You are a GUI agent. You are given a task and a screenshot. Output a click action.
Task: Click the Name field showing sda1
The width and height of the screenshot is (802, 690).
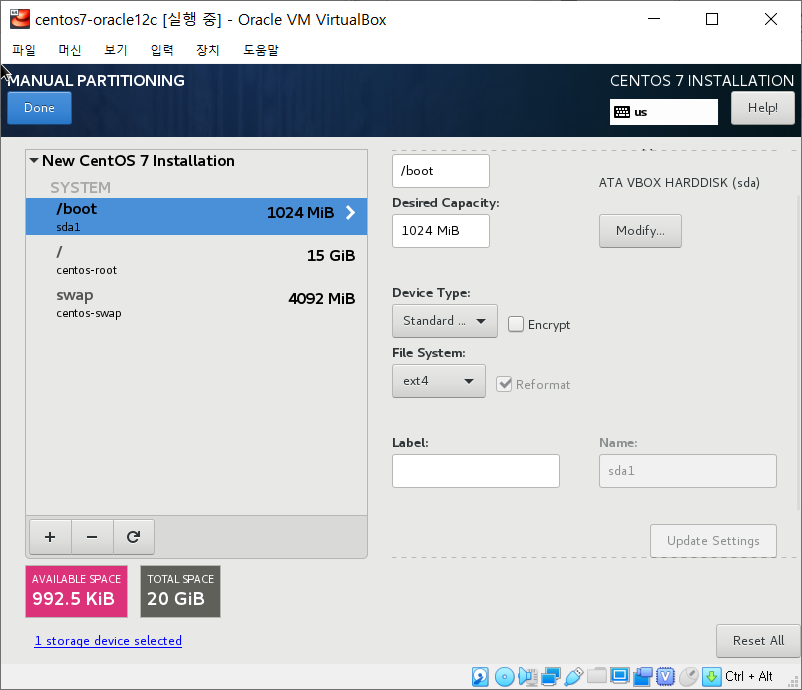(x=688, y=471)
